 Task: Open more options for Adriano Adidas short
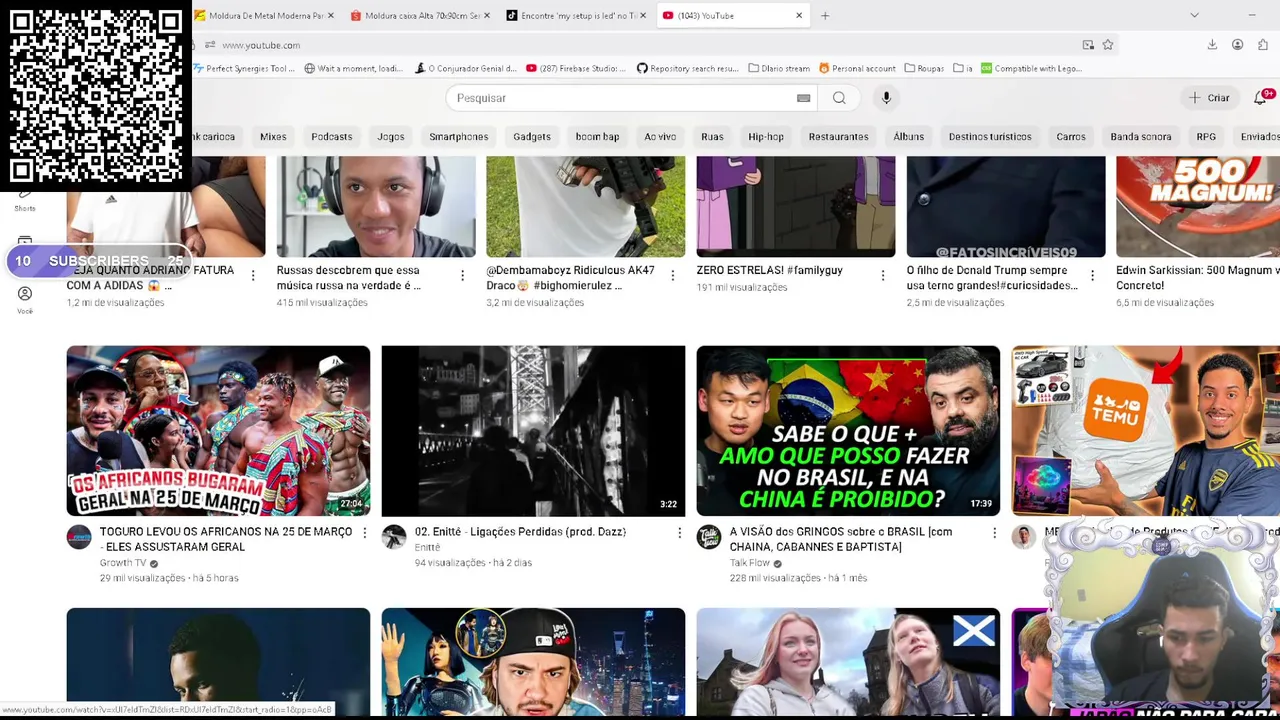(252, 276)
